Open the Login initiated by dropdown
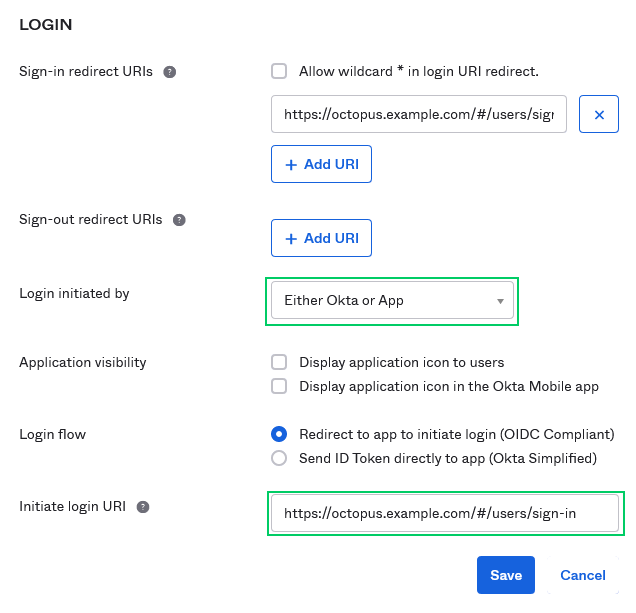 392,300
